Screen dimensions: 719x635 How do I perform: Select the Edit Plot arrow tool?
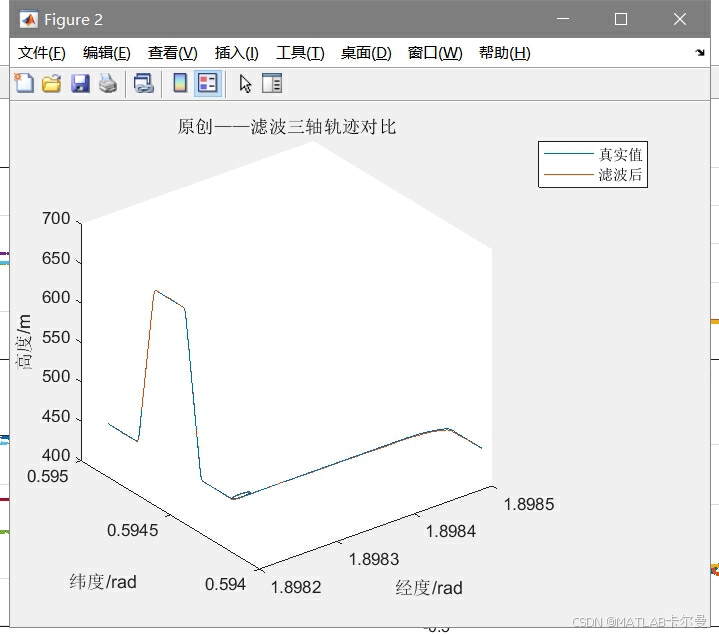(245, 83)
